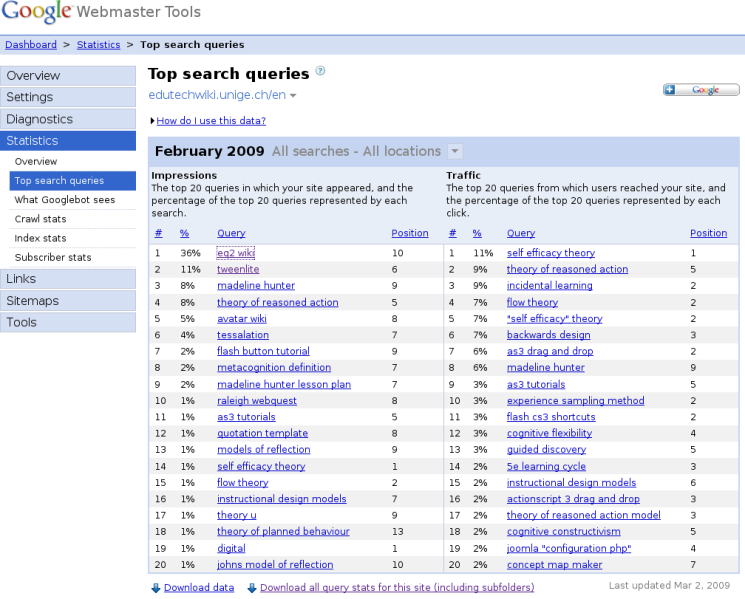Click the Dashboard breadcrumb link
Viewport: 745px width, 599px height.
click(31, 45)
